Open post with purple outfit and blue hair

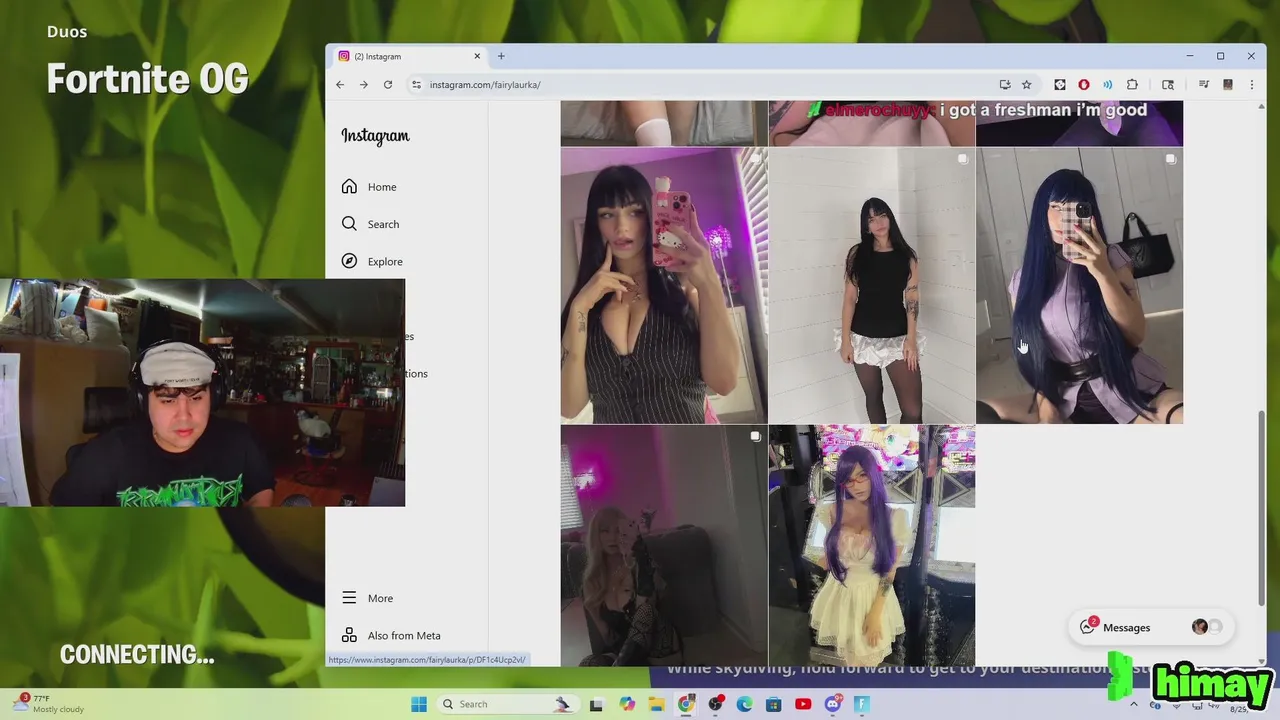pos(1079,286)
